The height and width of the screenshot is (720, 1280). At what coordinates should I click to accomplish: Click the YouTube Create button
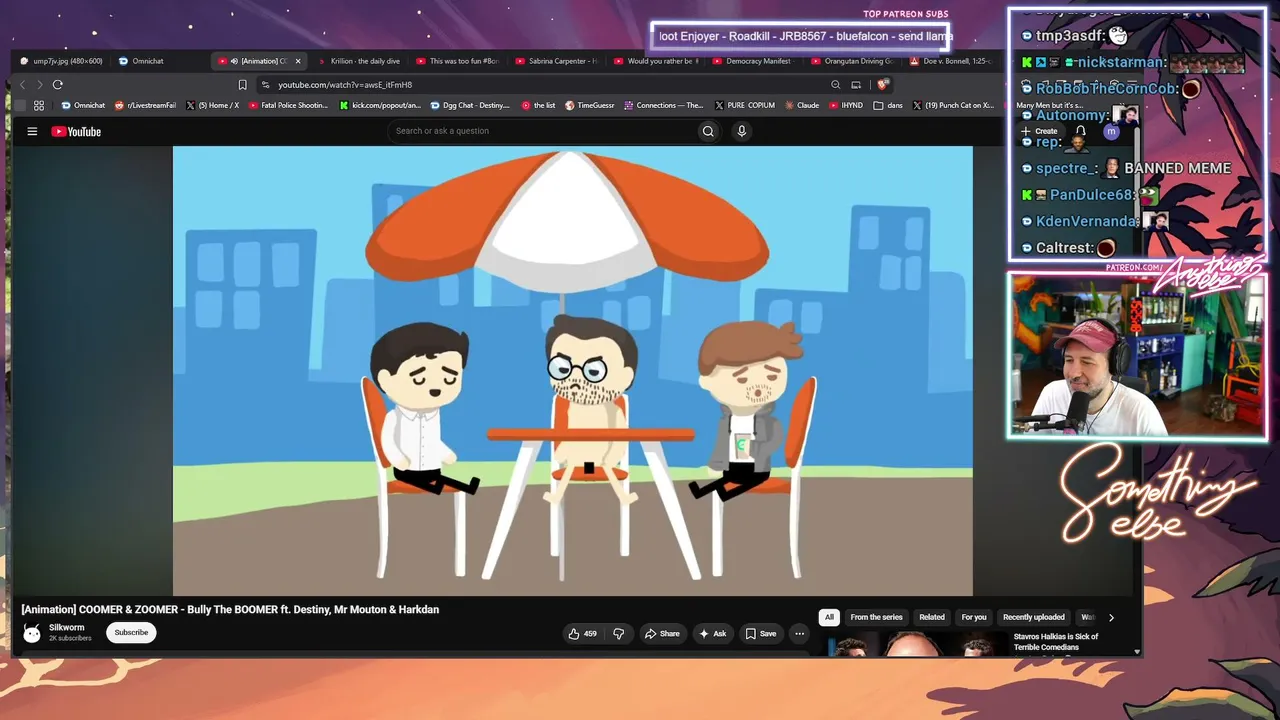1040,131
